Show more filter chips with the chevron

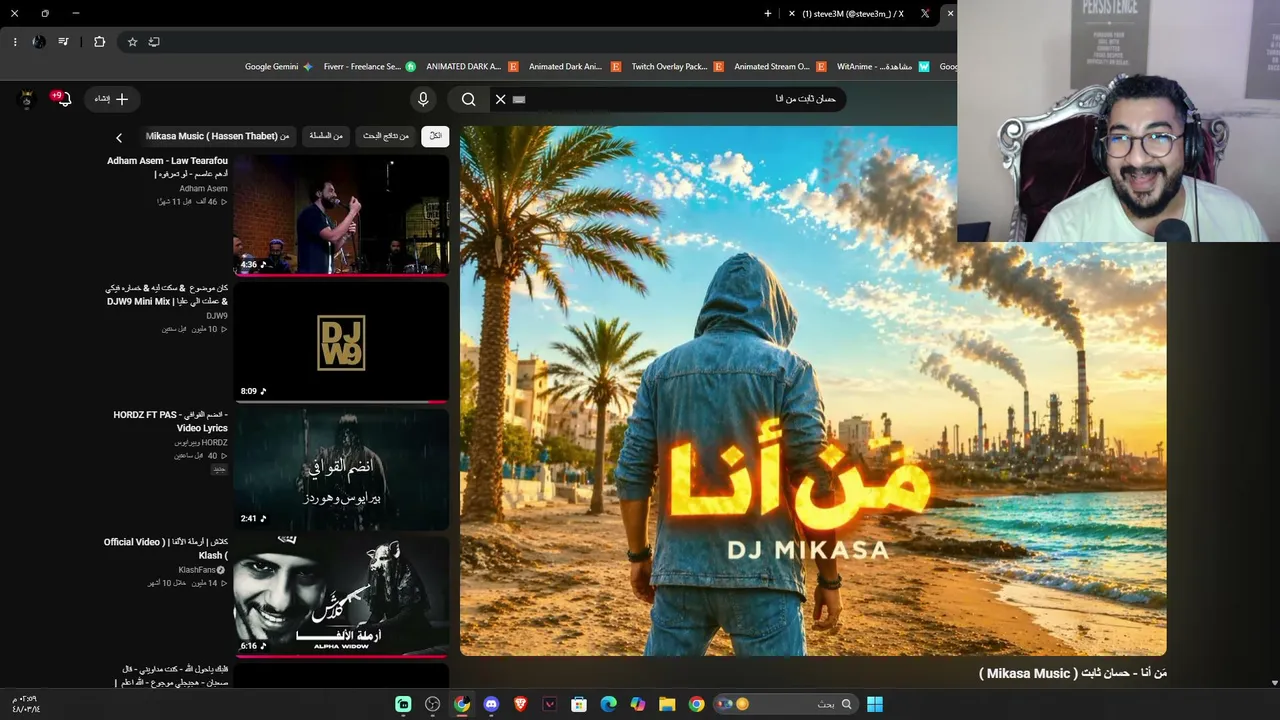coord(119,137)
